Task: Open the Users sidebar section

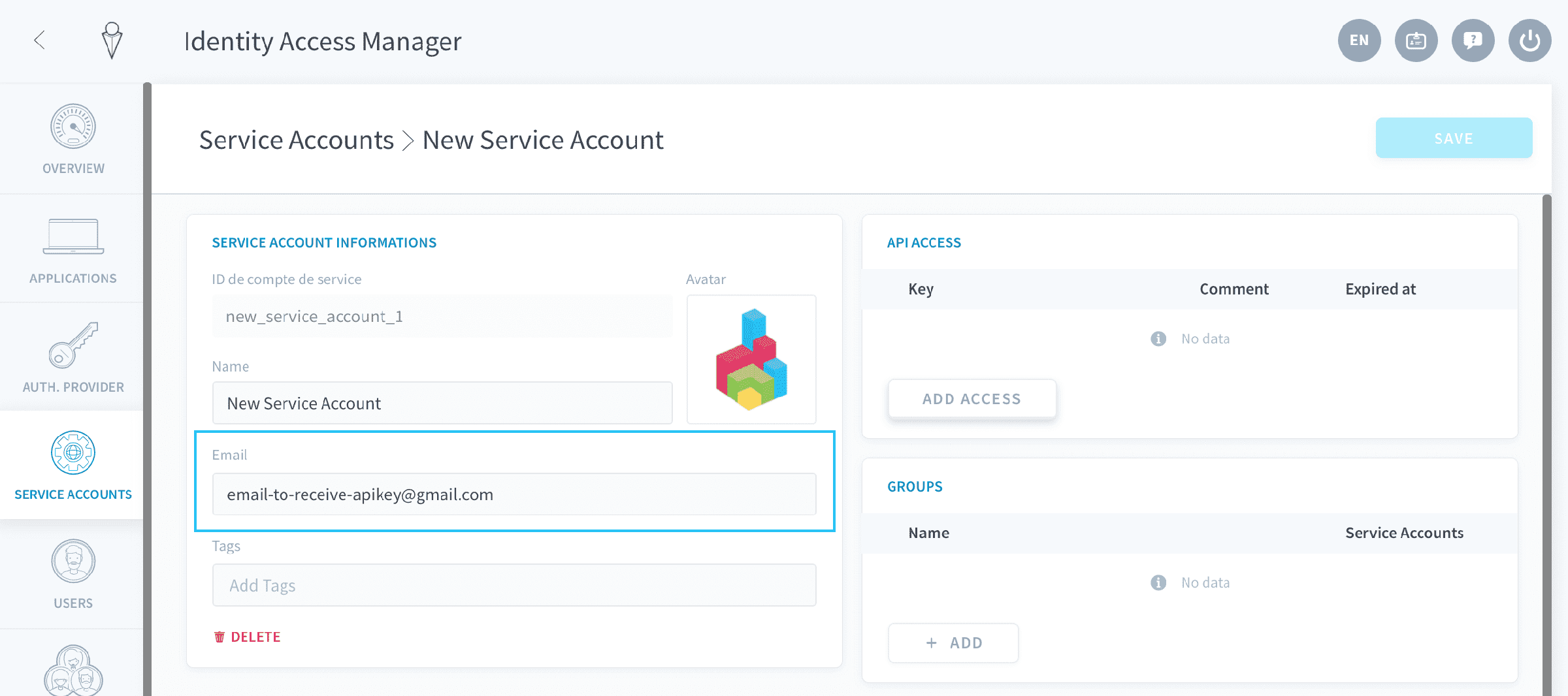Action: click(x=73, y=575)
